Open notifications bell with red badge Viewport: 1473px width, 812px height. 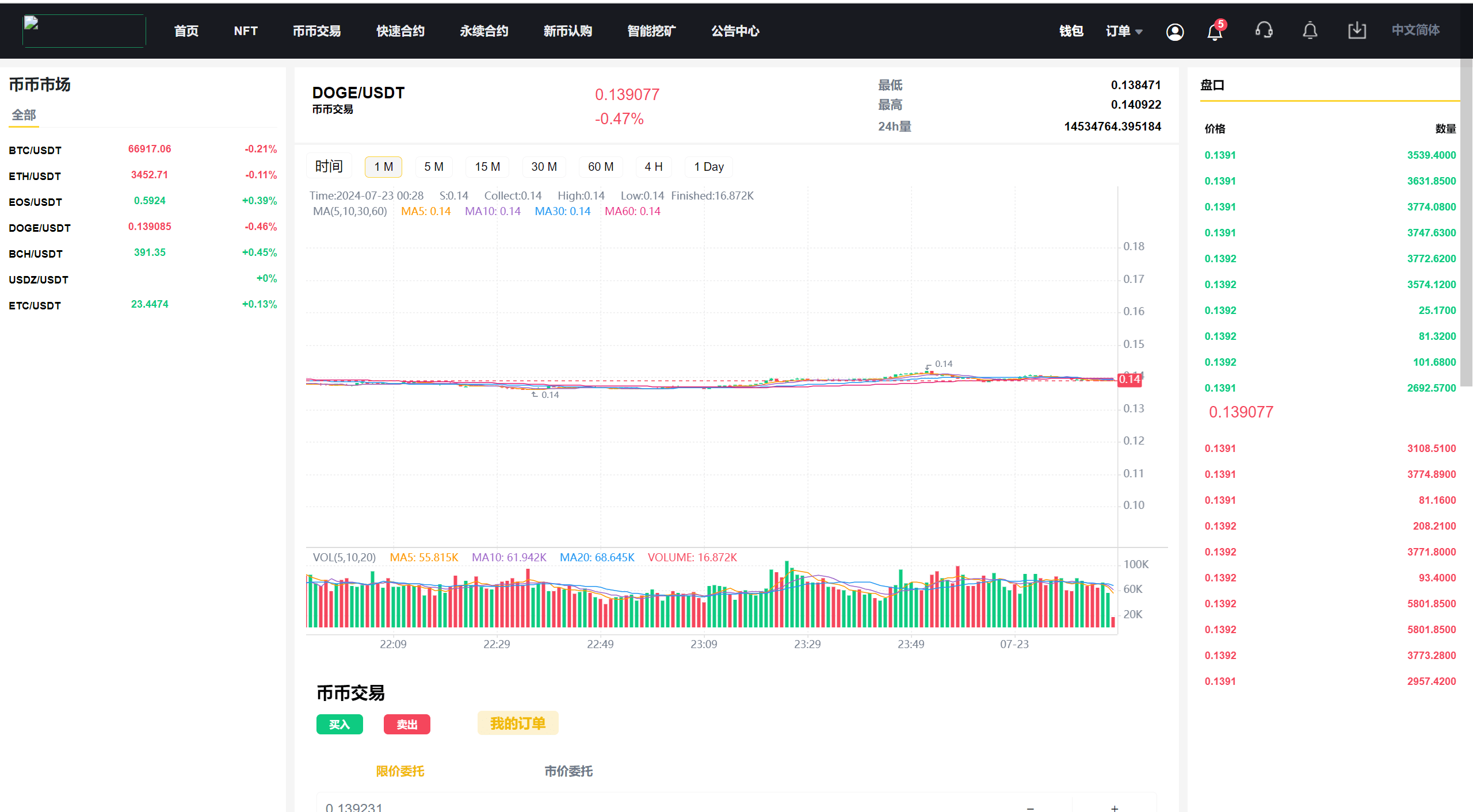click(1215, 31)
